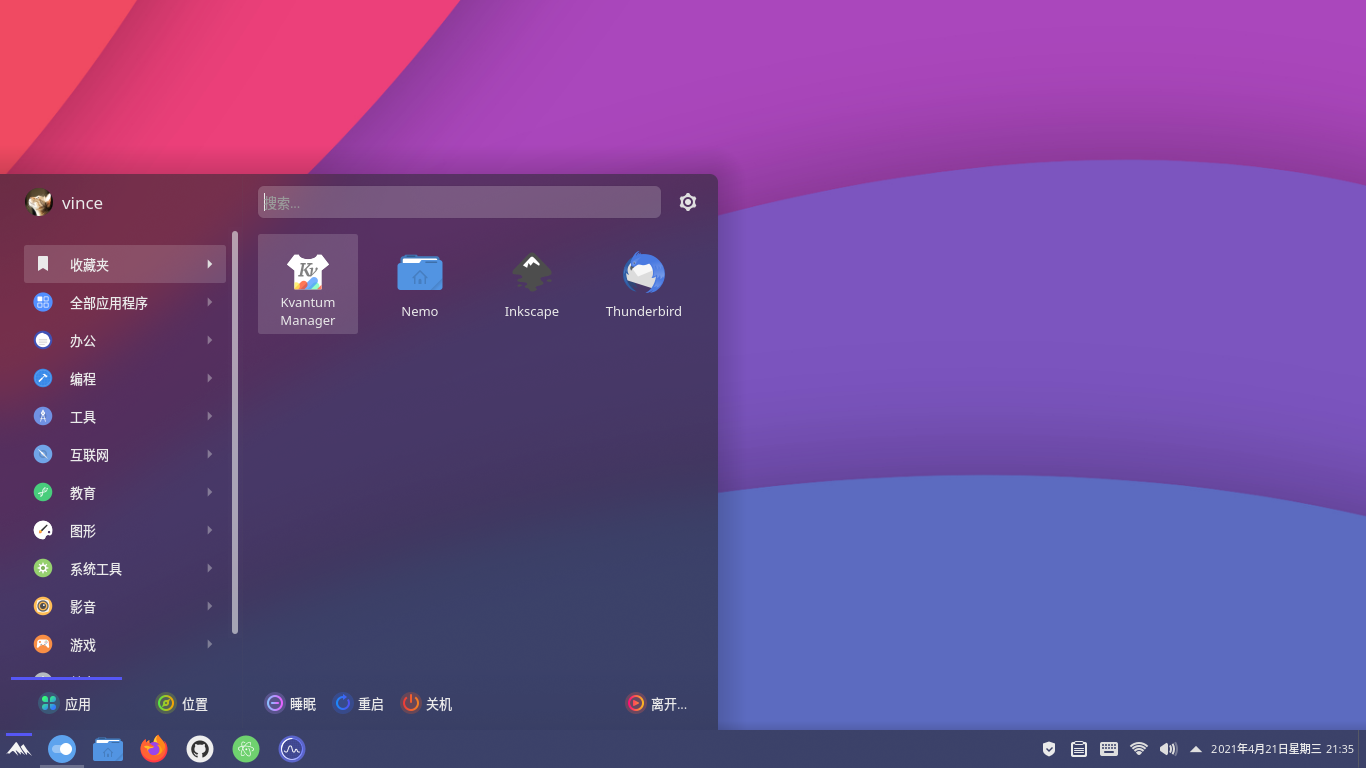Select 收藏夹 favorites category
Image resolution: width=1366 pixels, height=768 pixels.
(x=125, y=264)
